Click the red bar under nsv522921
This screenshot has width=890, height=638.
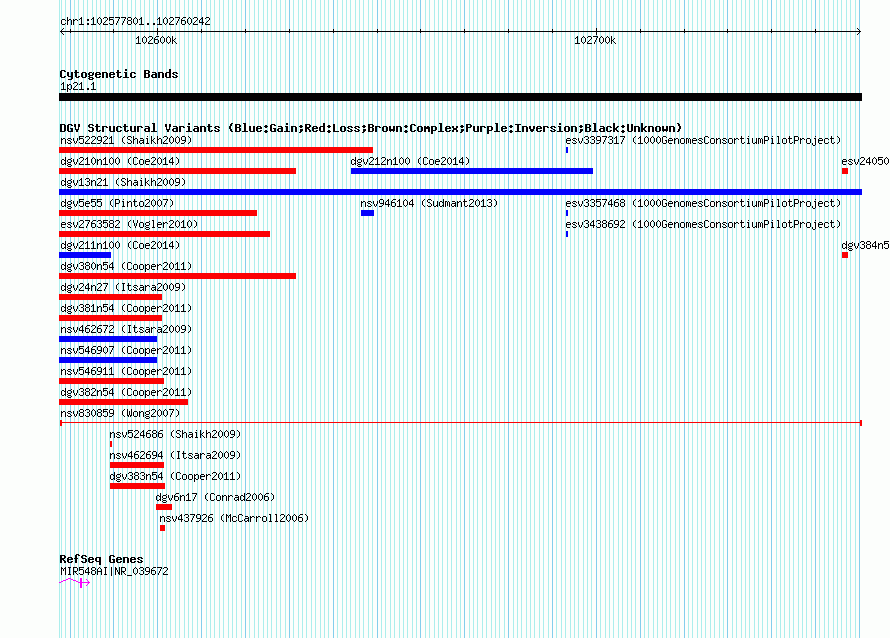216,150
